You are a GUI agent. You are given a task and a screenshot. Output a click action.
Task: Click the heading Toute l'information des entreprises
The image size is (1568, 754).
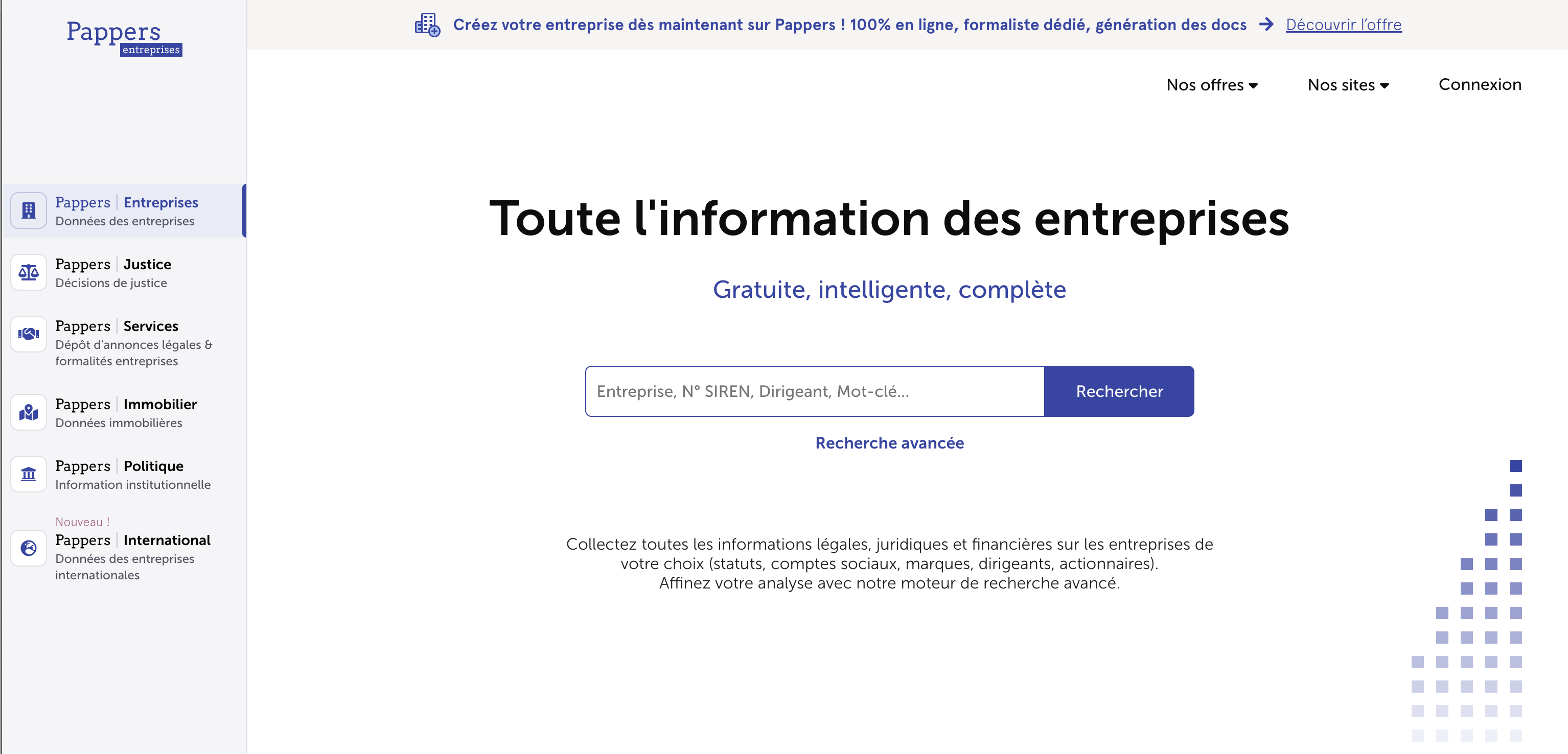(889, 219)
